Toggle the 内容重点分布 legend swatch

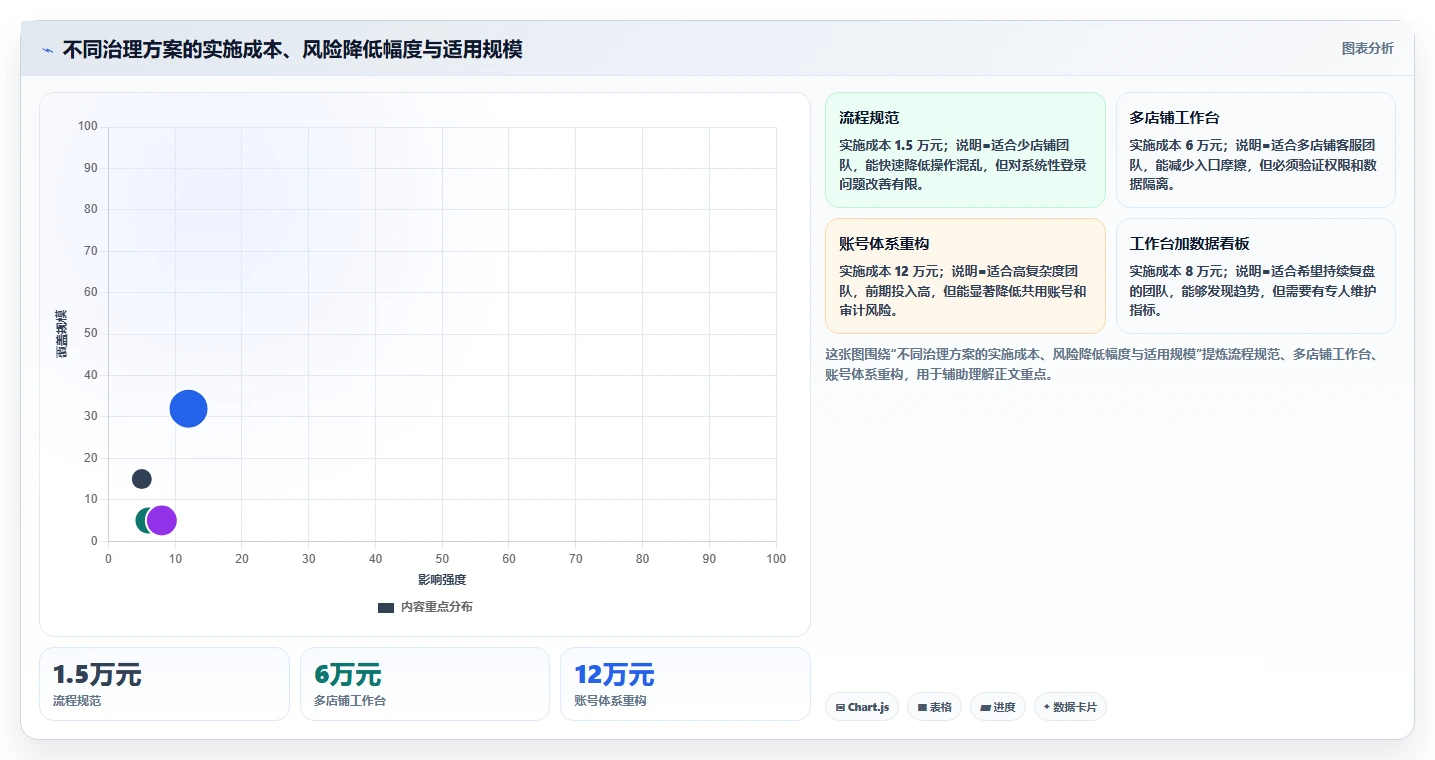point(386,607)
